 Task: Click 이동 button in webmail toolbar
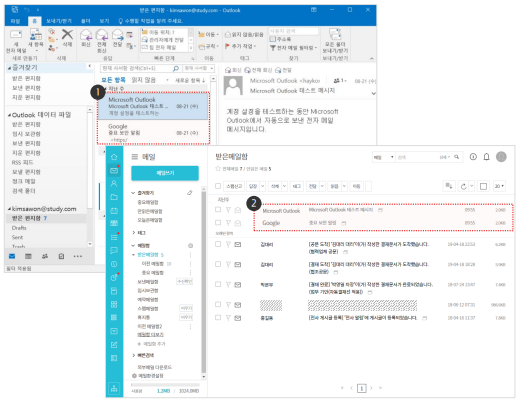[x=356, y=186]
